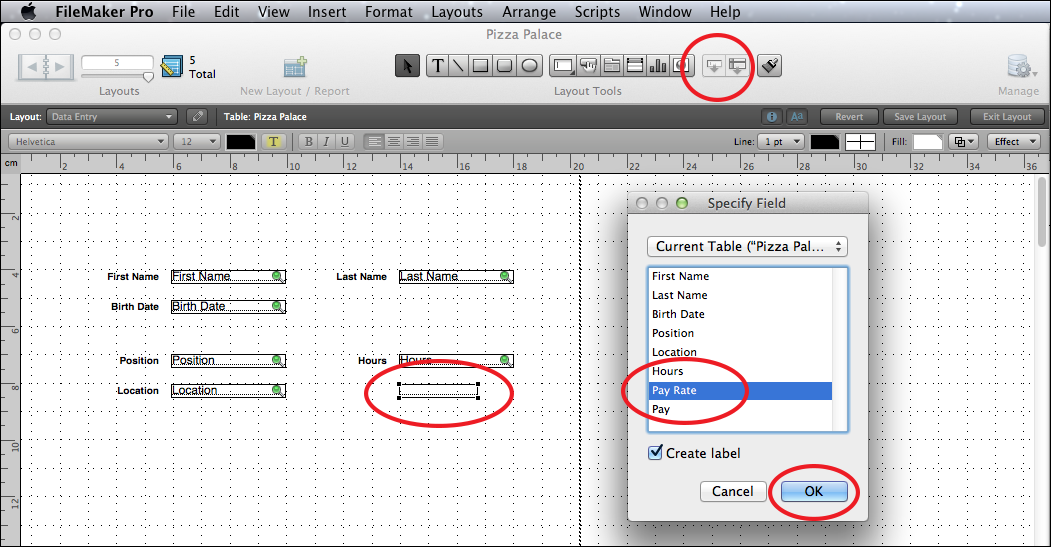Select the Field/Control tool
1051x547 pixels.
[x=563, y=66]
